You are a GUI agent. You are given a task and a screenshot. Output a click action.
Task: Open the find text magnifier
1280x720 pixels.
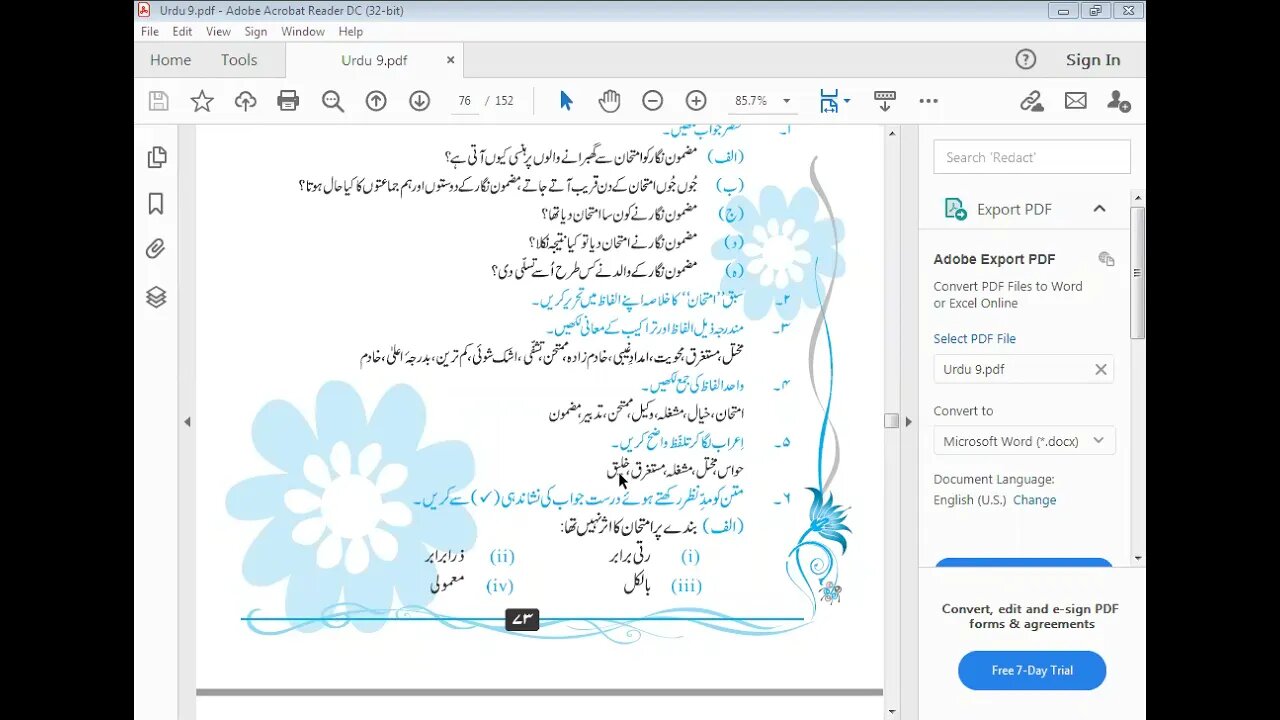333,101
